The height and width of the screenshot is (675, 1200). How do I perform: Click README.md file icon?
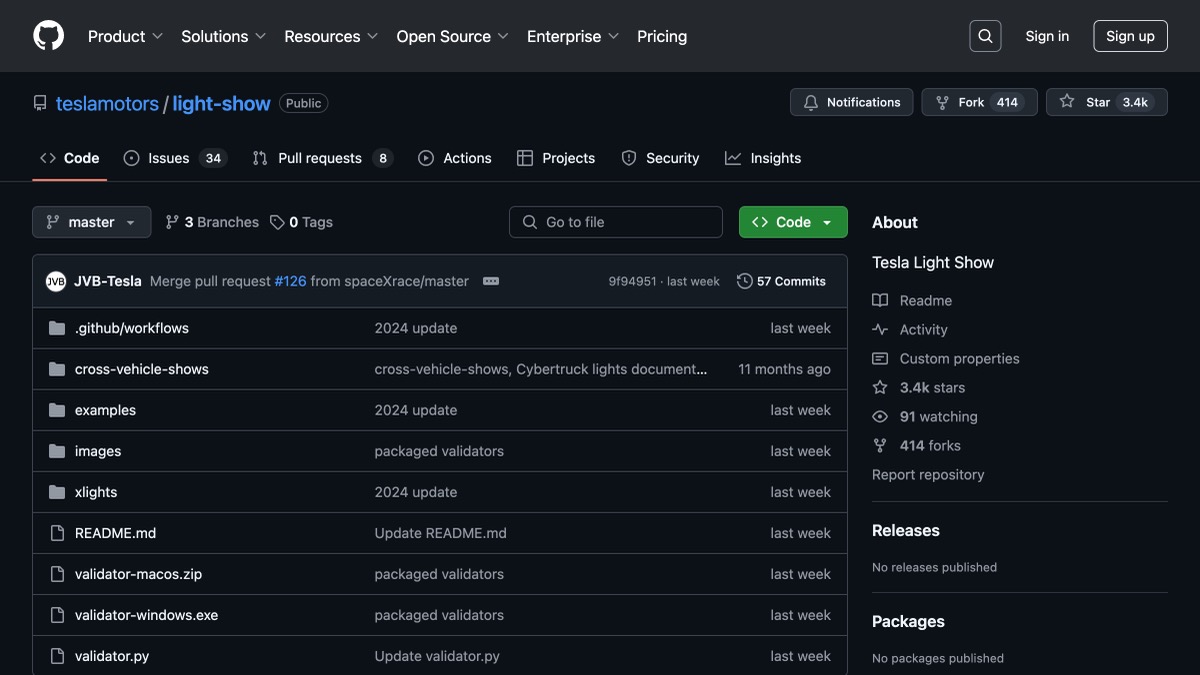[x=57, y=533]
